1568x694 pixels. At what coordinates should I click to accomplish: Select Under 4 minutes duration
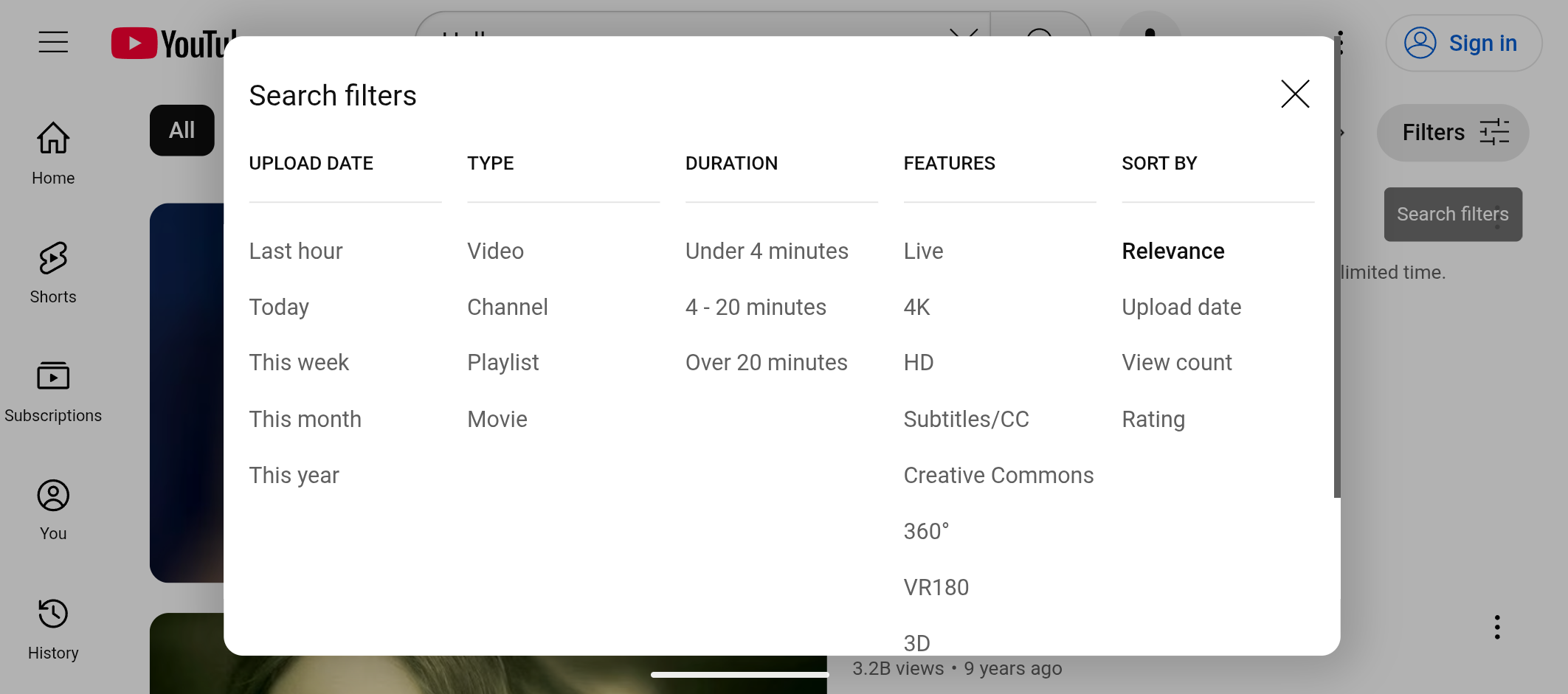tap(767, 251)
